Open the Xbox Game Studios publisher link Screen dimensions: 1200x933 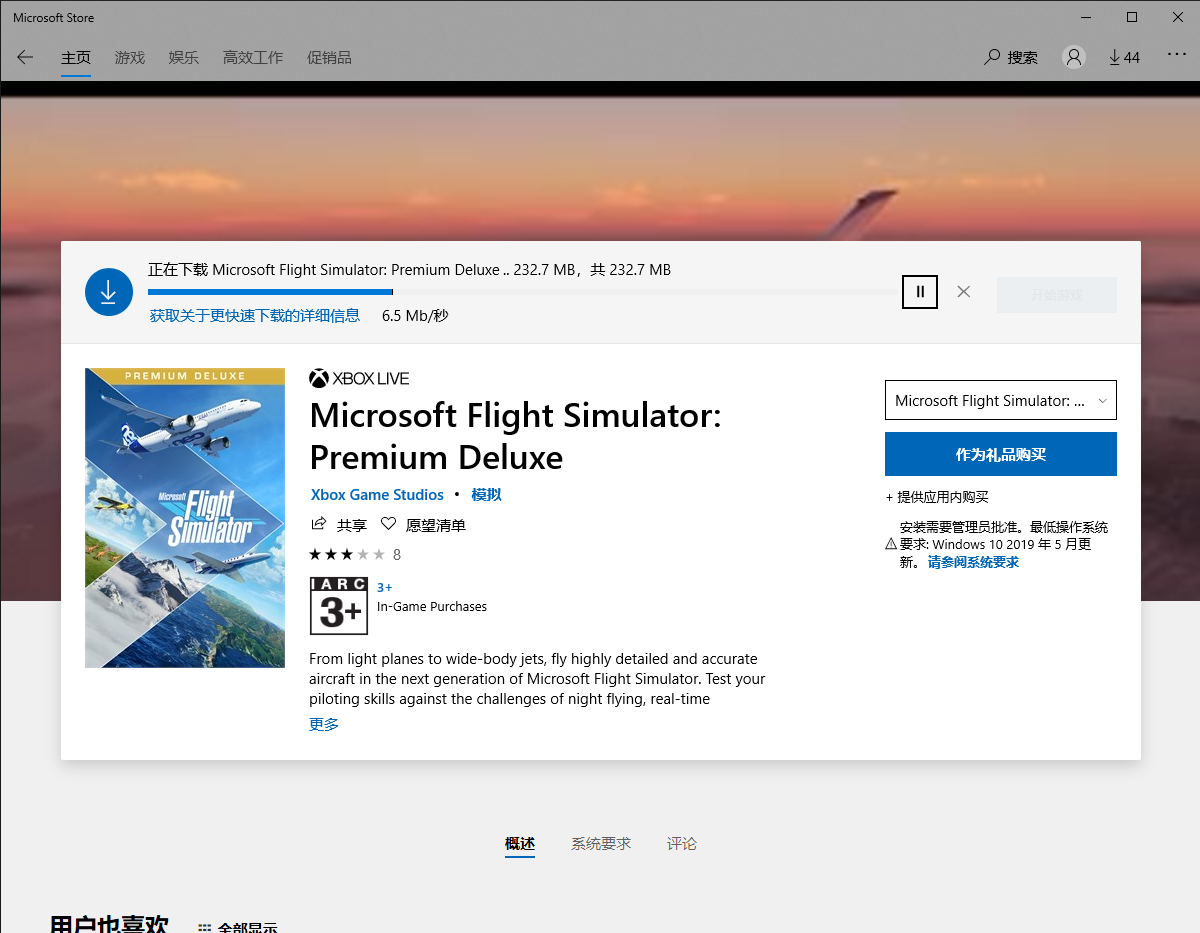tap(377, 495)
